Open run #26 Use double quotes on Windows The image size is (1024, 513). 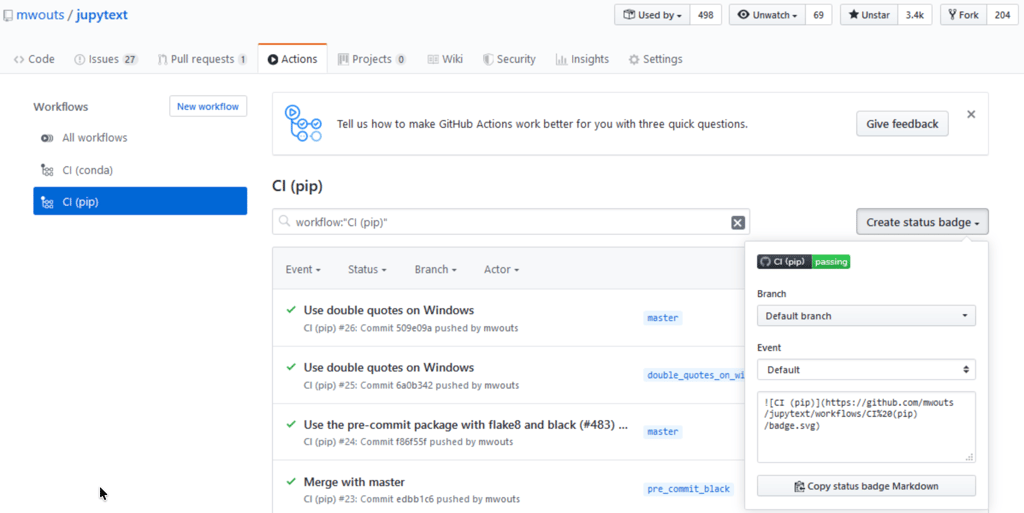tap(389, 310)
